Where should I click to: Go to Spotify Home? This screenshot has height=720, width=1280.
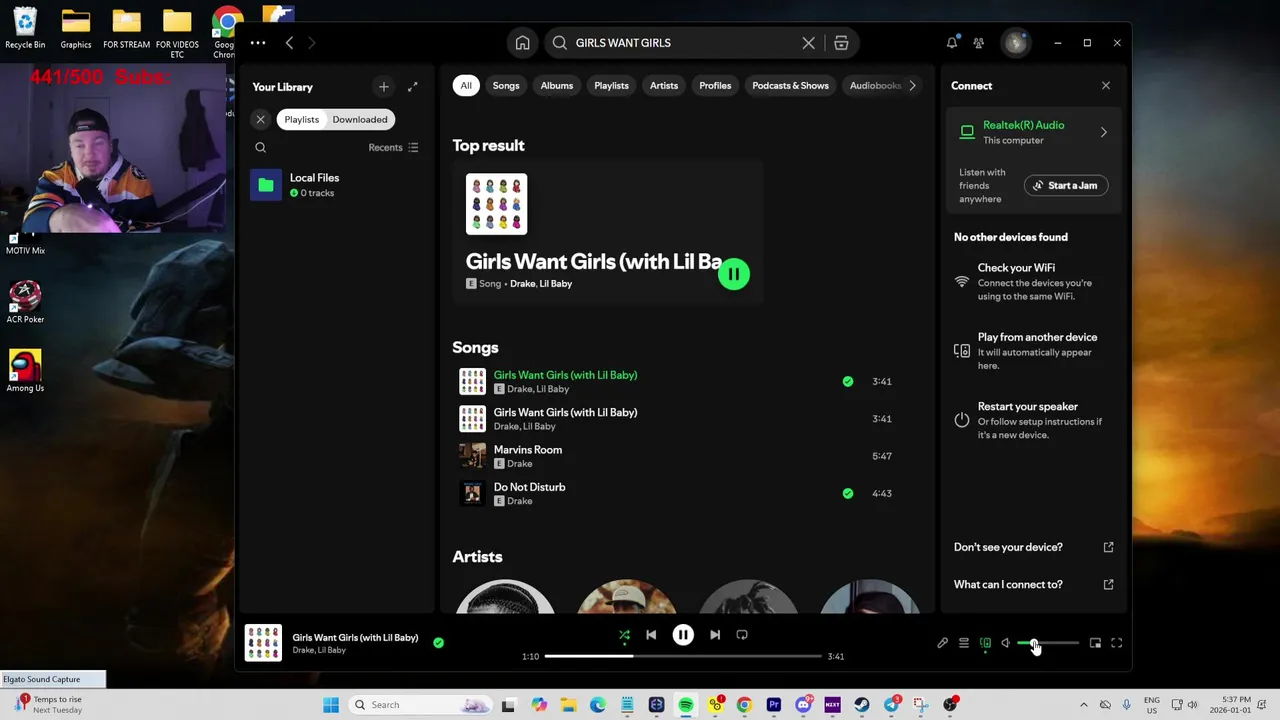pos(522,43)
